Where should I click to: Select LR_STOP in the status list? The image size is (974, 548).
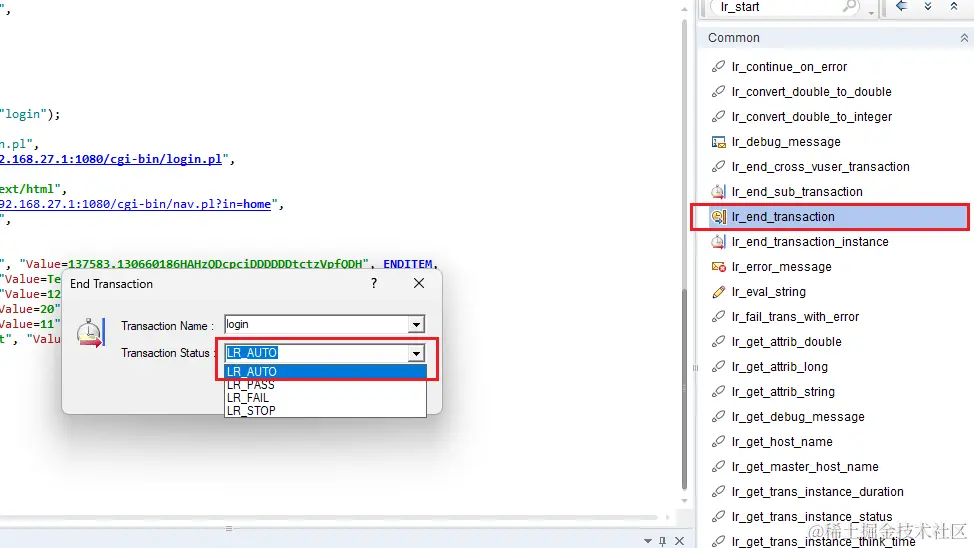pos(325,411)
